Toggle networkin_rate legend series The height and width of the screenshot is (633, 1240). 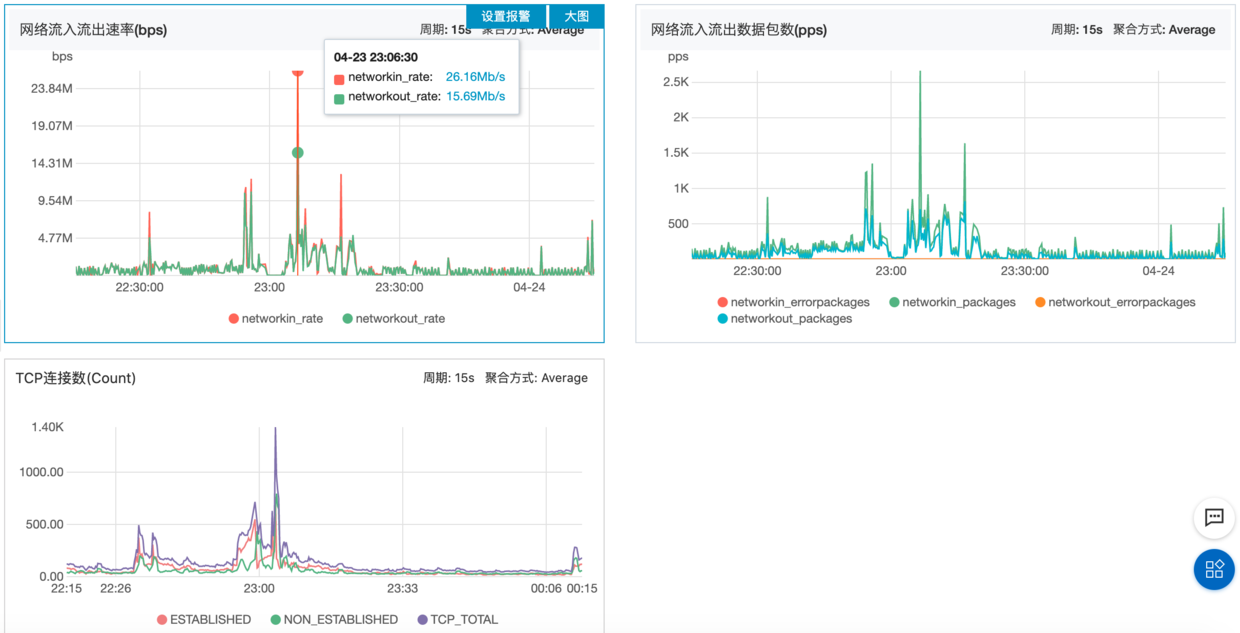pos(276,318)
